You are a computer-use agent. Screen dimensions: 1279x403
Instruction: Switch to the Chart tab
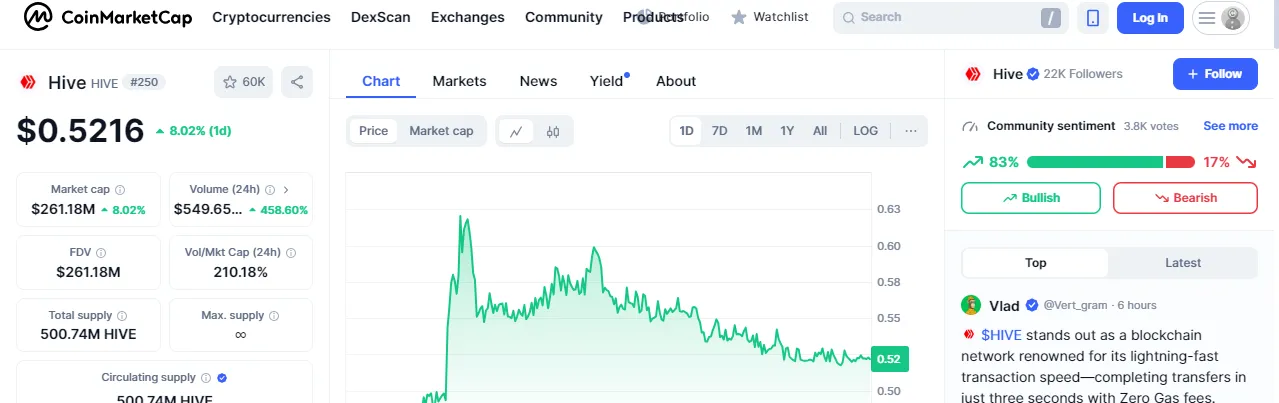(381, 81)
